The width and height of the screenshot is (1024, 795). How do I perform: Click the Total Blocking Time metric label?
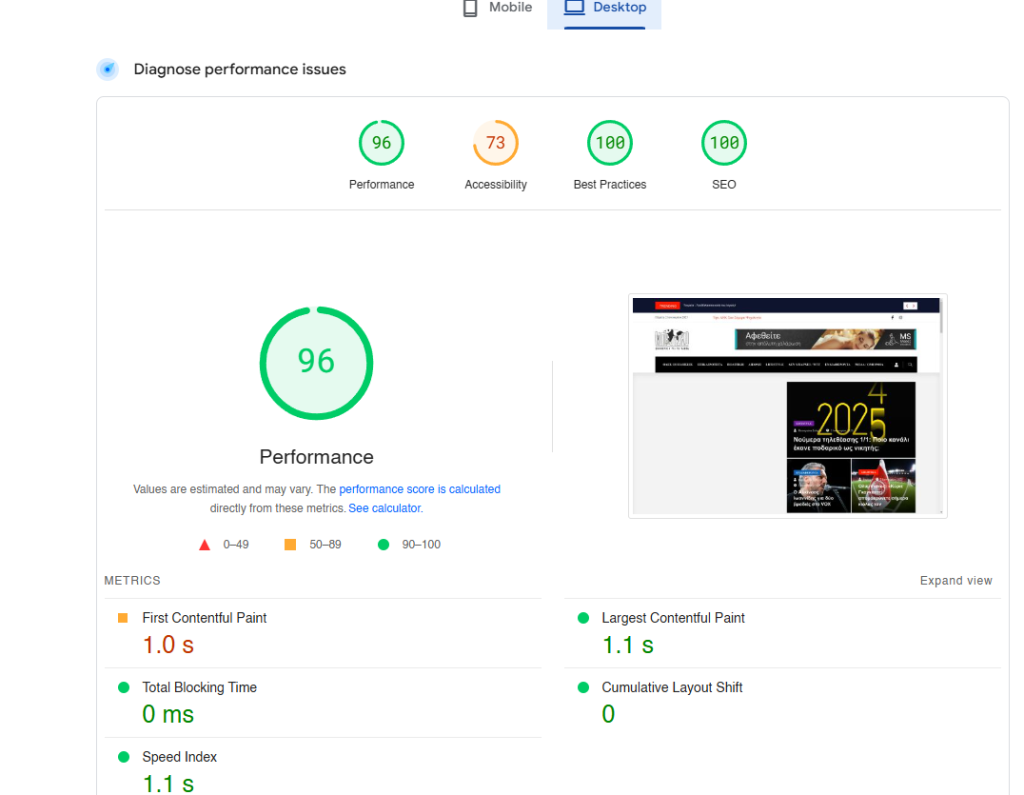tap(199, 687)
